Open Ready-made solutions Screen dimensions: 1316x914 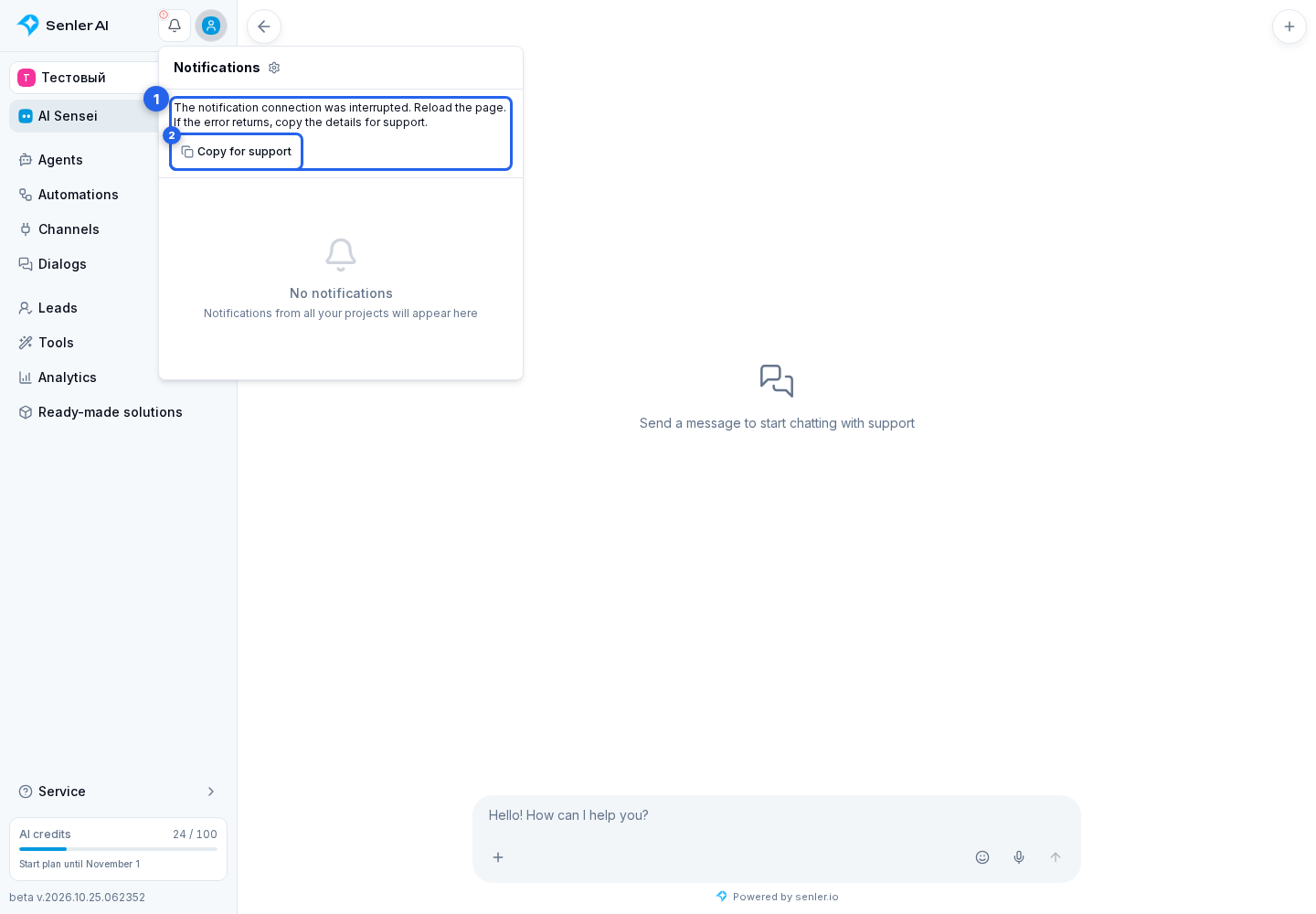click(x=119, y=412)
